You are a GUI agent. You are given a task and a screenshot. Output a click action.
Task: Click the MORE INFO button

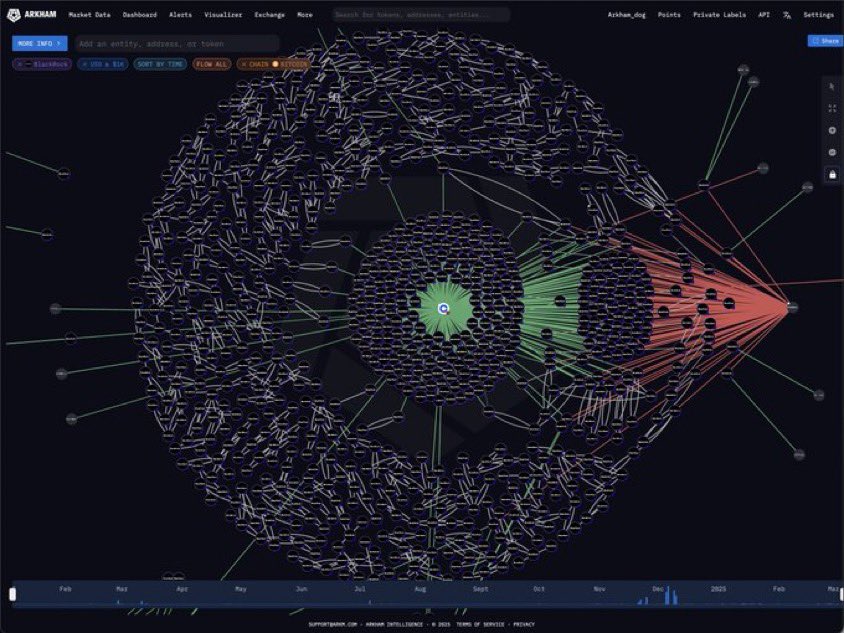pyautogui.click(x=40, y=44)
